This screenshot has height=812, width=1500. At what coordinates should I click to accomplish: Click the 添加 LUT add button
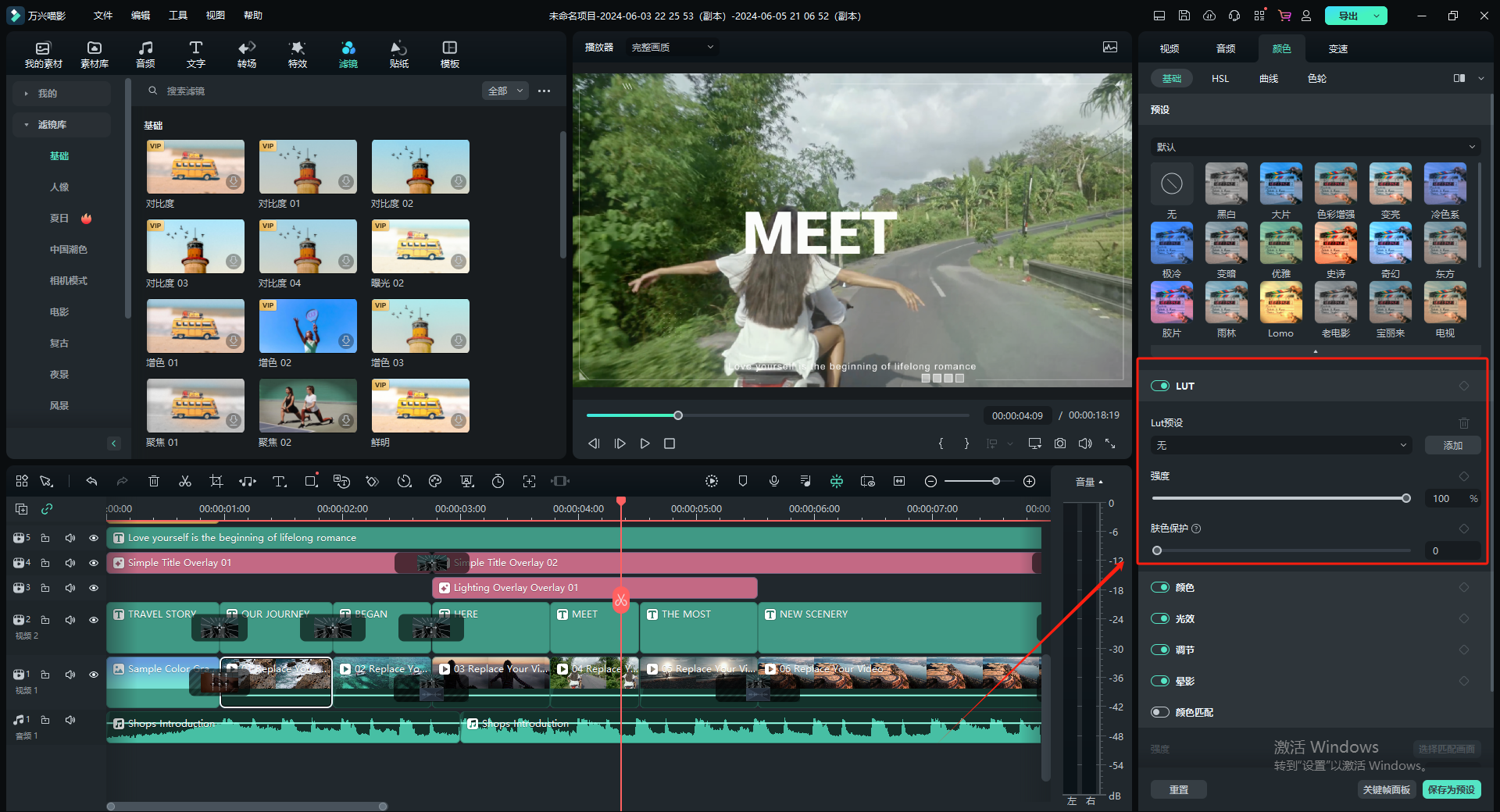click(x=1453, y=445)
